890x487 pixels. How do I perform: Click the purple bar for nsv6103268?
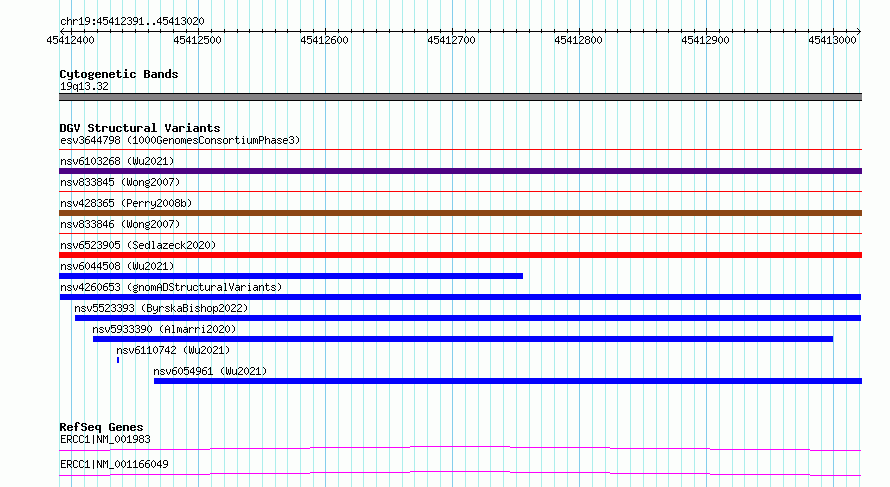(x=460, y=171)
